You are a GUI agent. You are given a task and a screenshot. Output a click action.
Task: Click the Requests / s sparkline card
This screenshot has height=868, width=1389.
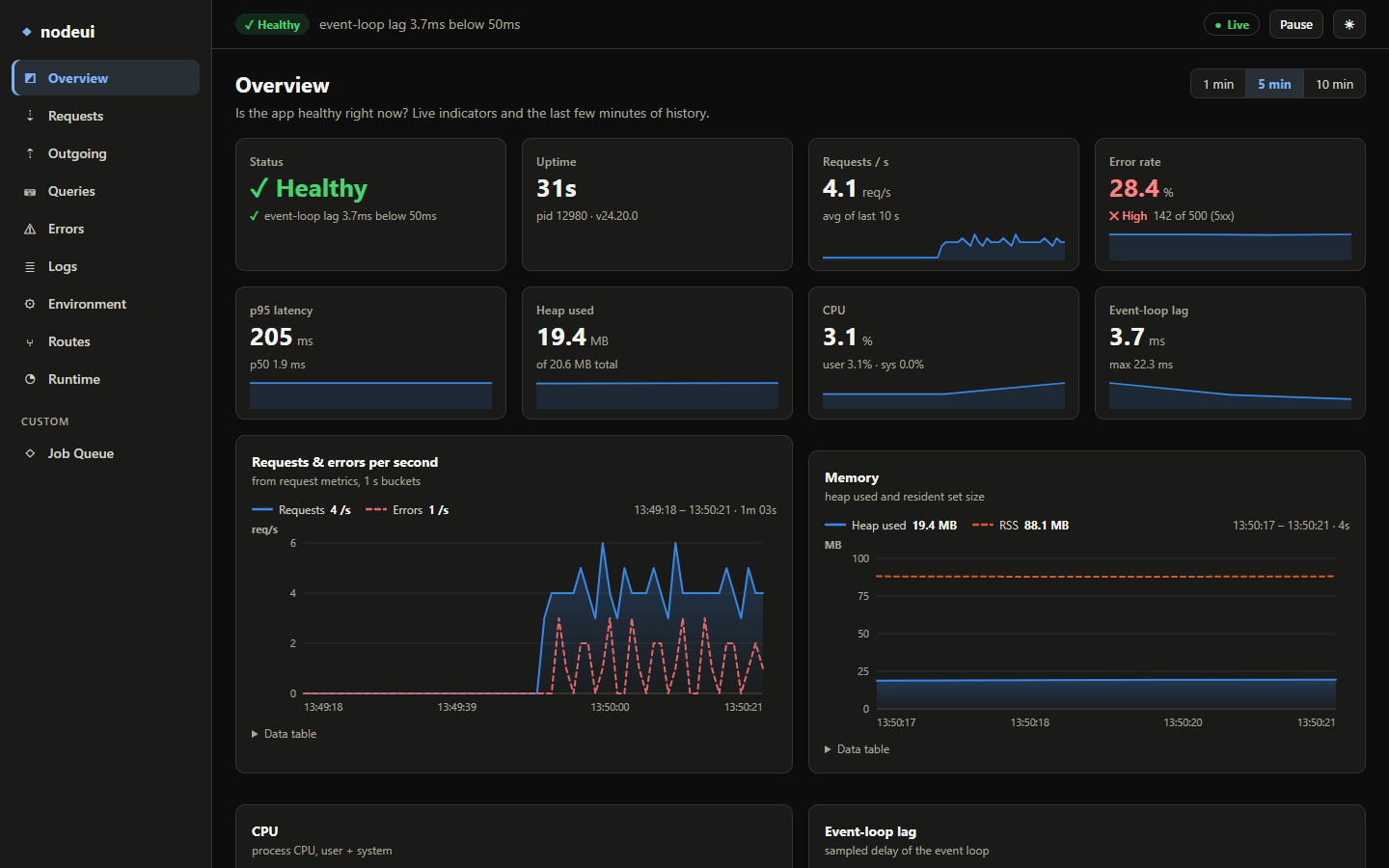click(x=943, y=204)
